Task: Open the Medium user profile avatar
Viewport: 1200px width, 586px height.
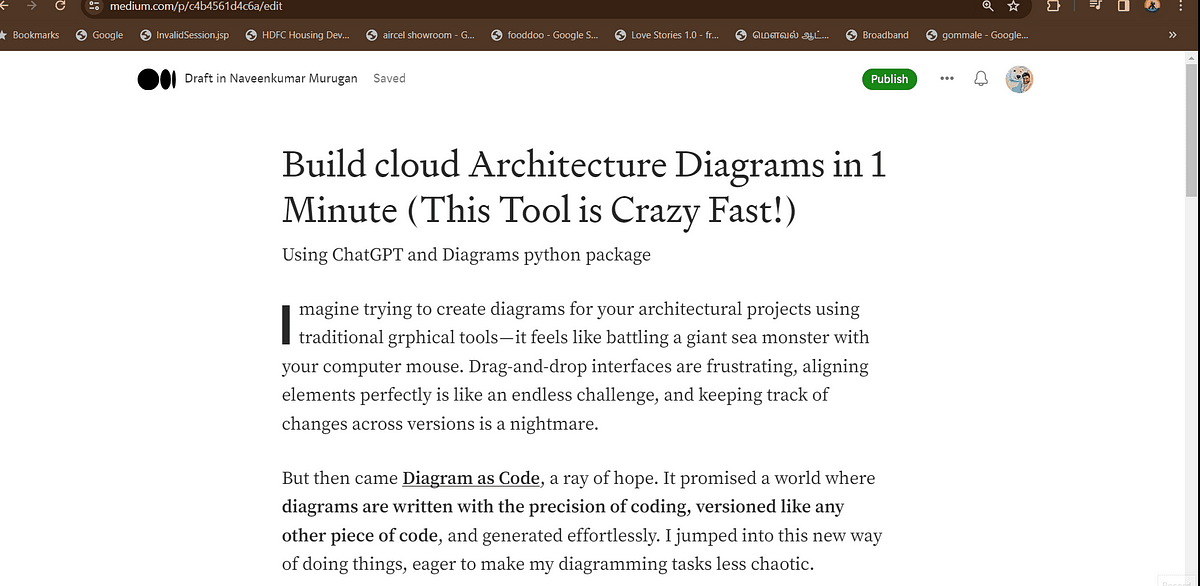Action: [x=1019, y=79]
